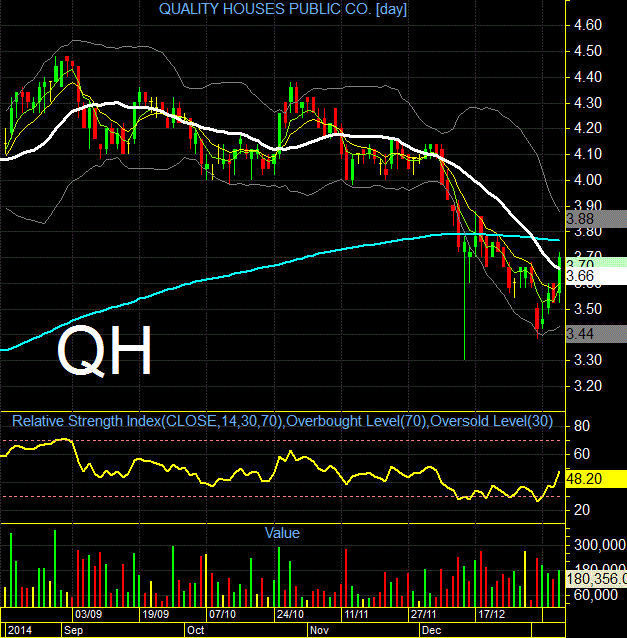Click the 19/09 date marker

click(155, 614)
